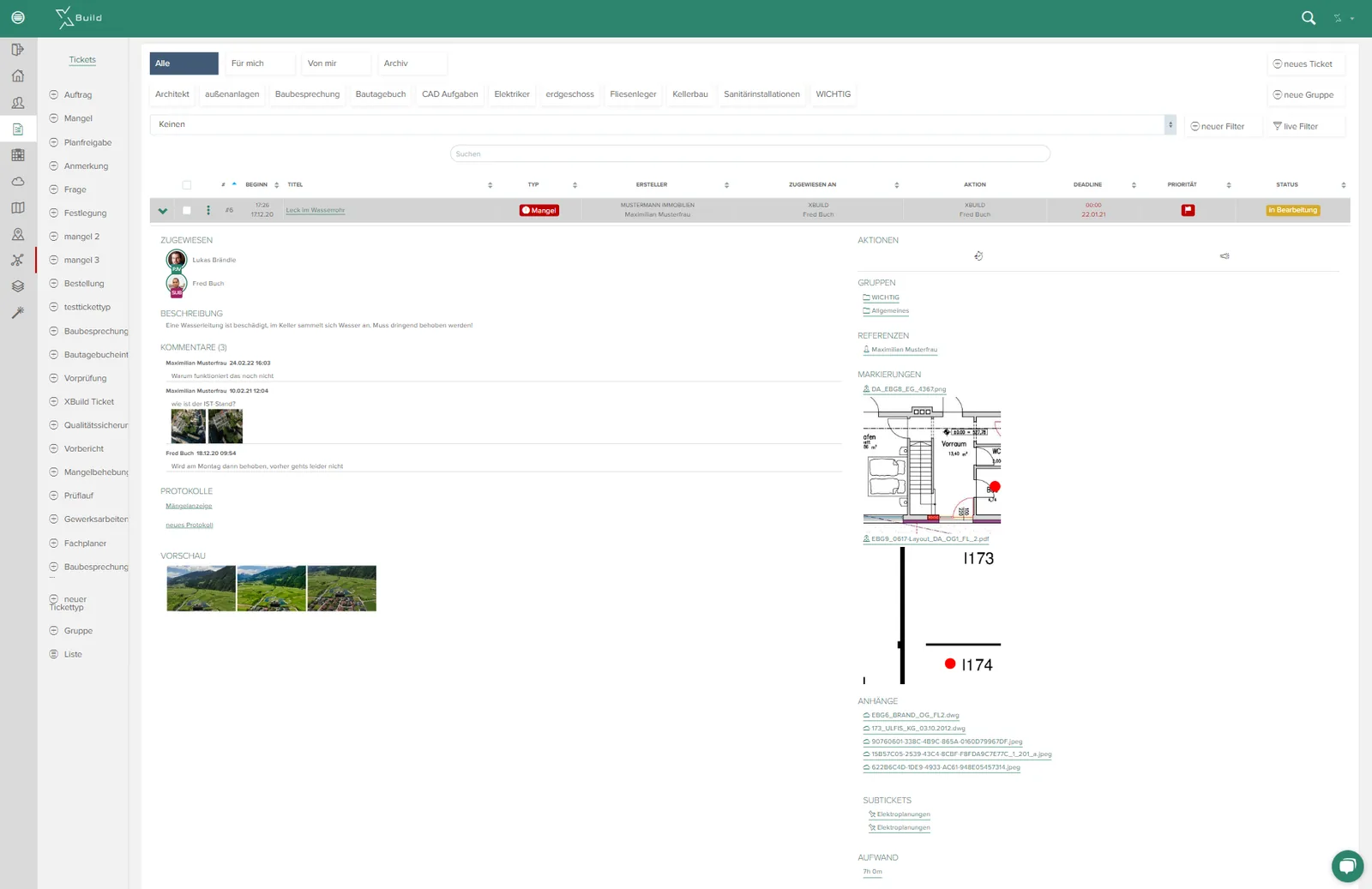Click into the Suchen search field
Image resolution: width=1372 pixels, height=889 pixels.
click(x=750, y=154)
